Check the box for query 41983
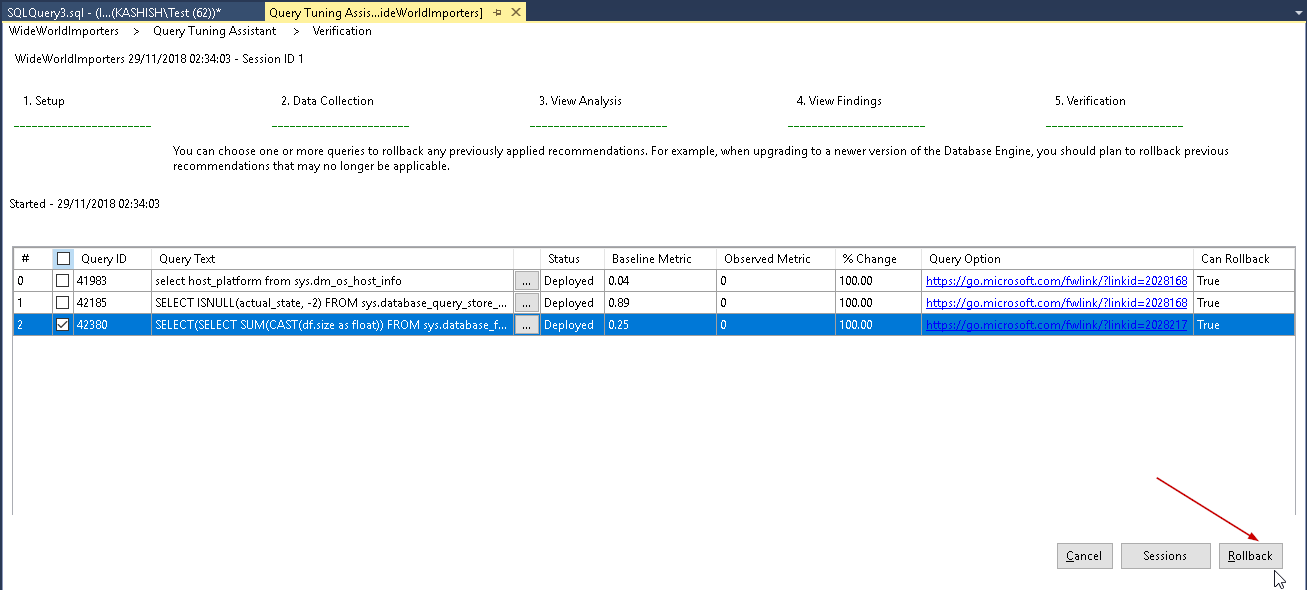 [x=63, y=281]
